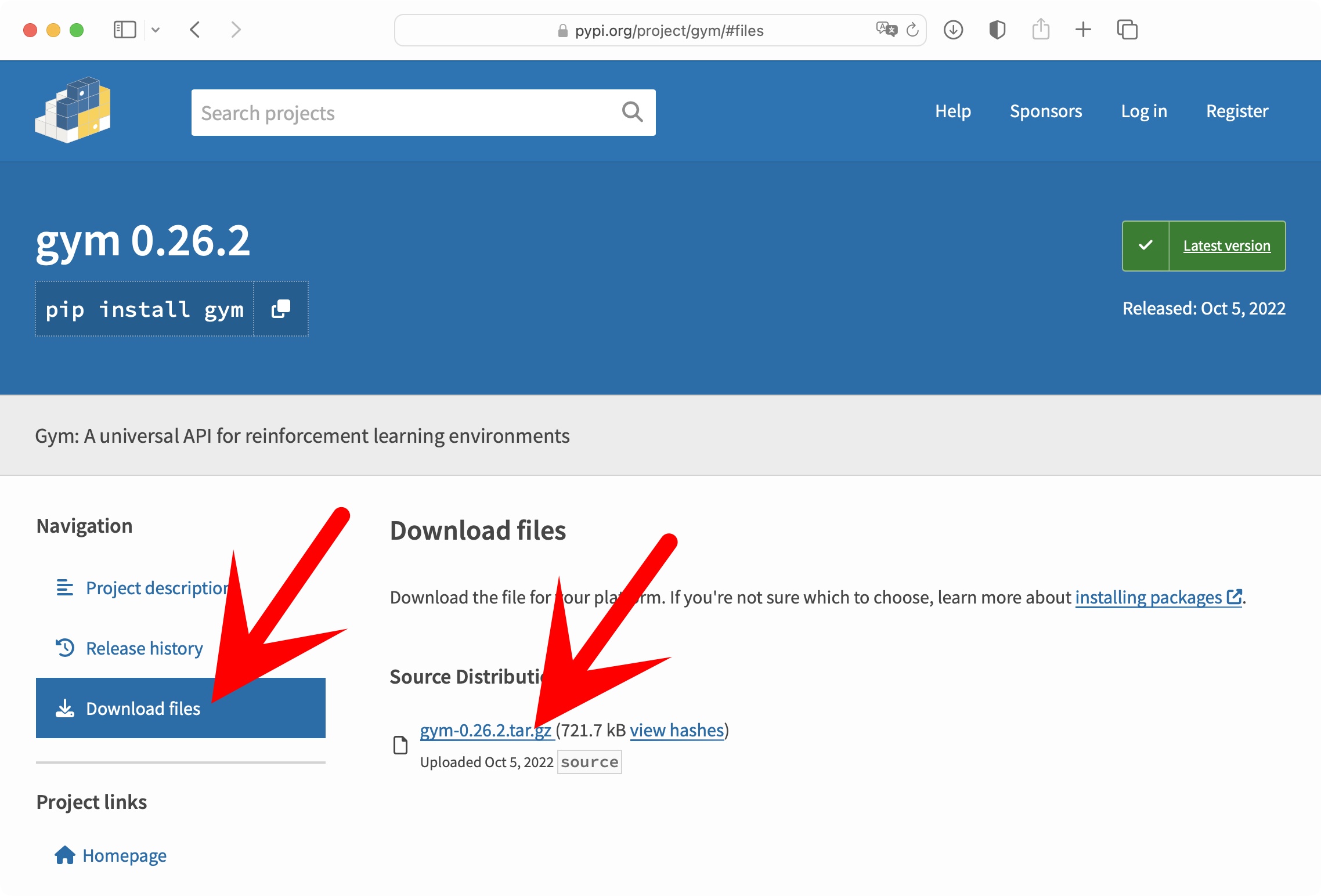Image resolution: width=1321 pixels, height=896 pixels.
Task: Click the privacy shield icon
Action: pos(997,30)
